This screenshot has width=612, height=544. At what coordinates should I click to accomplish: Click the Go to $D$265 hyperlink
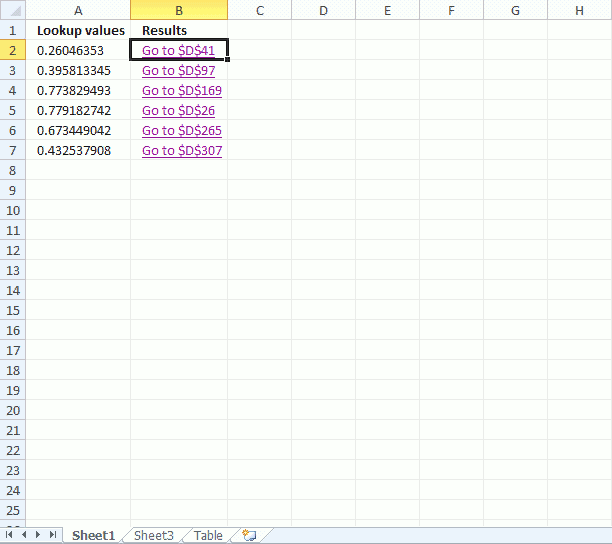click(x=182, y=130)
